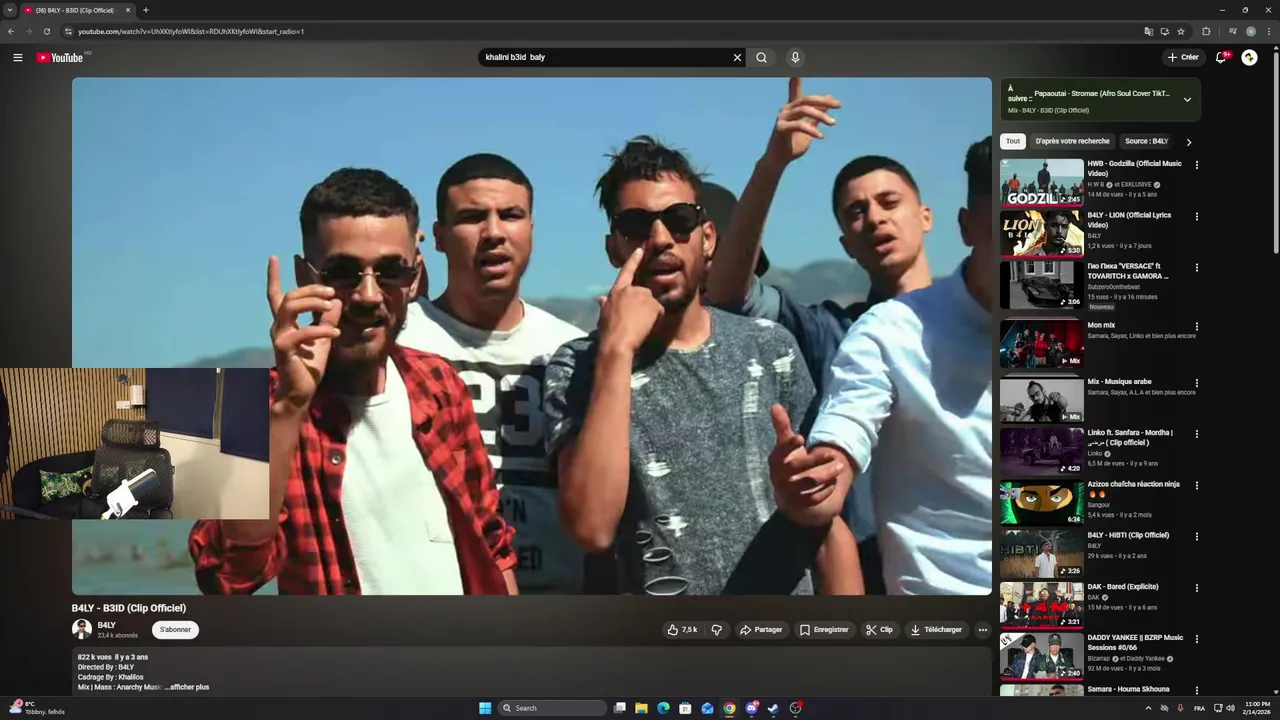Open the YouTube guide hamburger menu
The width and height of the screenshot is (1280, 720).
click(17, 57)
